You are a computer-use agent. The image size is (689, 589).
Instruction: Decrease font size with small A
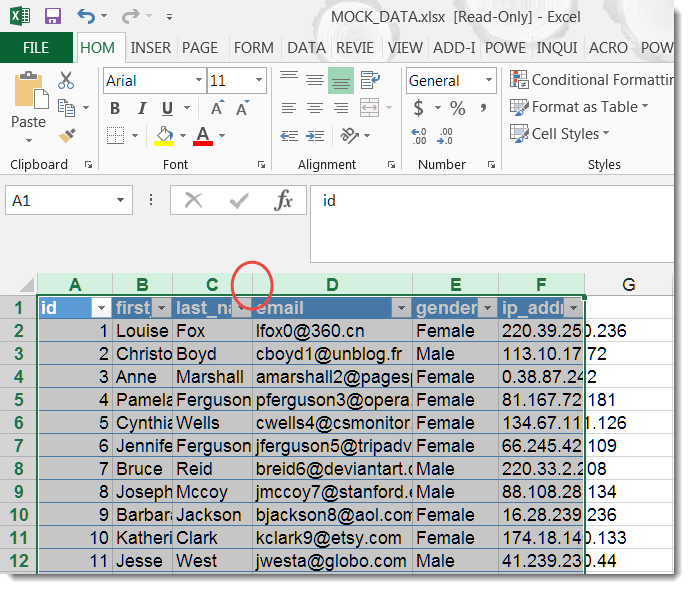click(x=243, y=108)
